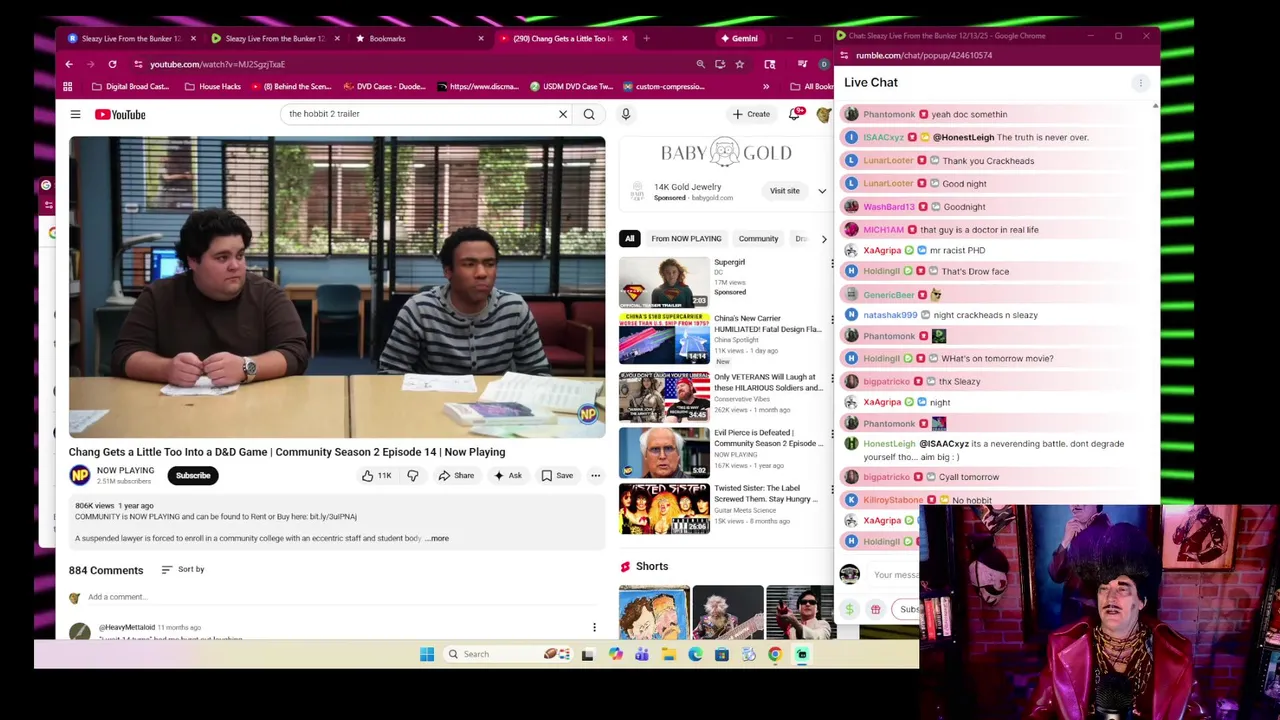1280x720 pixels.
Task: Expand hidden bookmarks with double chevron
Action: pos(766,86)
